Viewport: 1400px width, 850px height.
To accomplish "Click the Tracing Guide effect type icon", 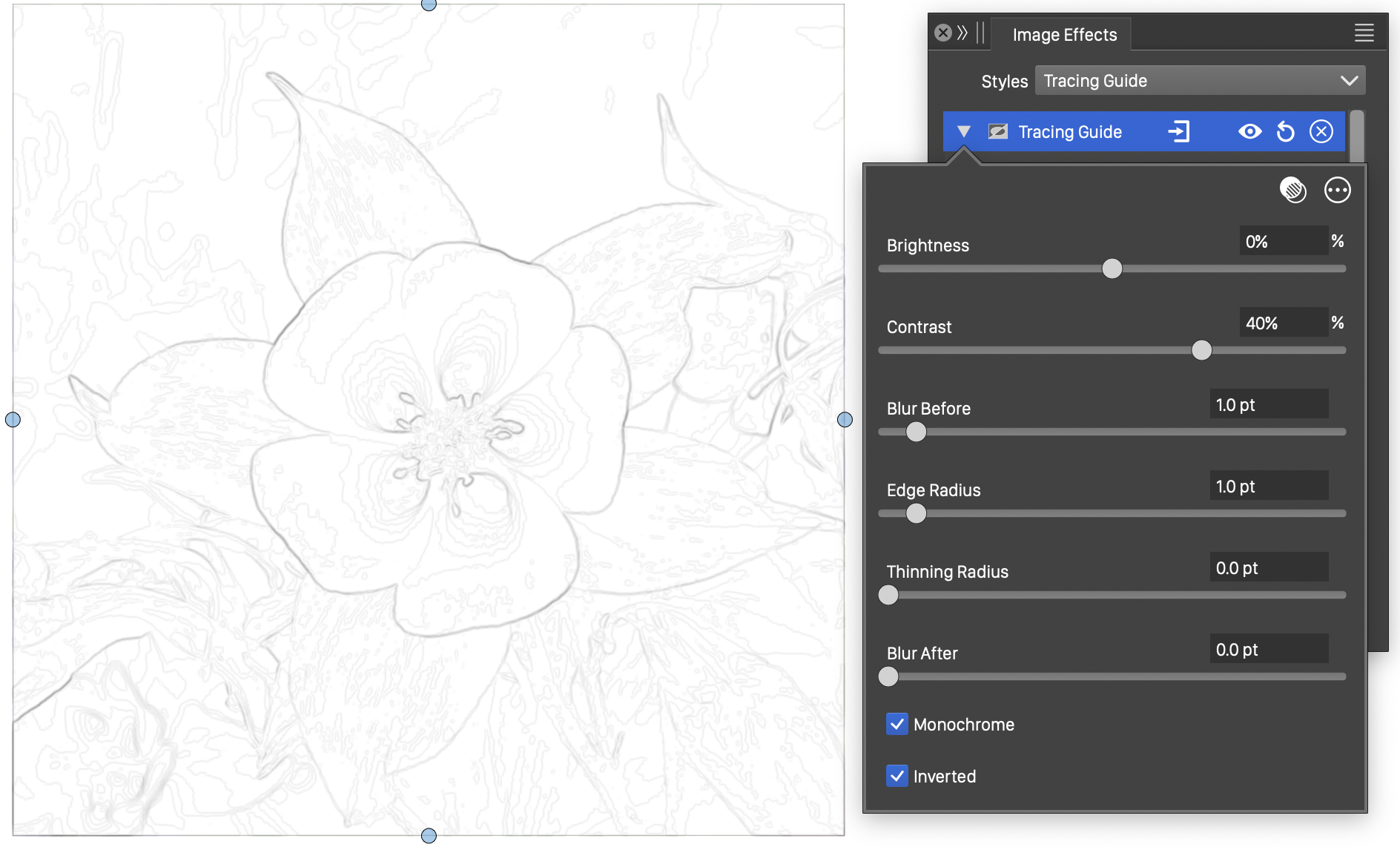I will tap(998, 132).
